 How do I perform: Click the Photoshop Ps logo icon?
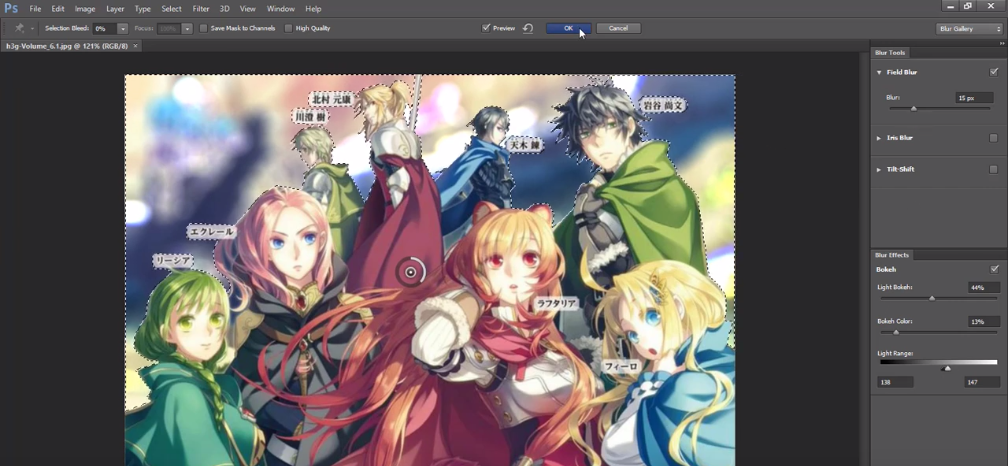[x=11, y=8]
